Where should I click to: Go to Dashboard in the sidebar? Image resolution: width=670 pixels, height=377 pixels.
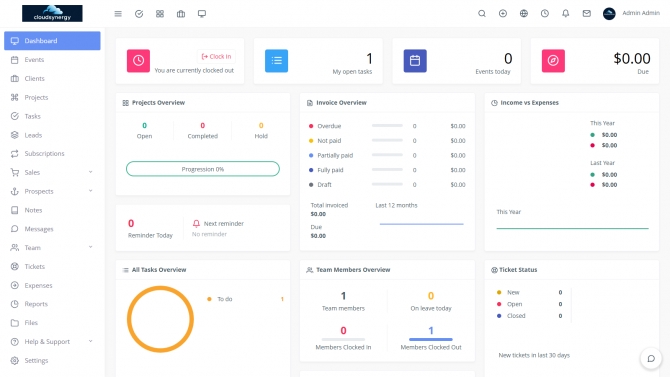tap(52, 41)
